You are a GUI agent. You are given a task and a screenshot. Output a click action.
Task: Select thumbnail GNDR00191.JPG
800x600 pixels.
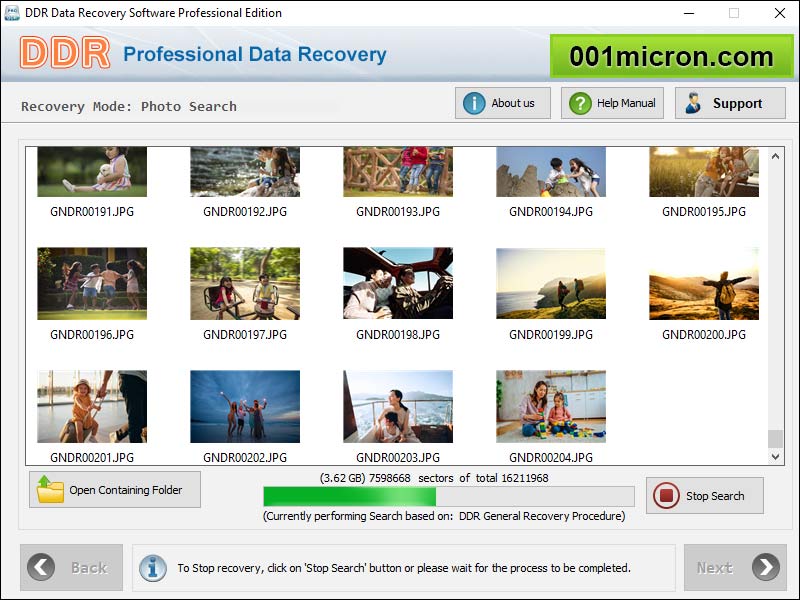91,171
